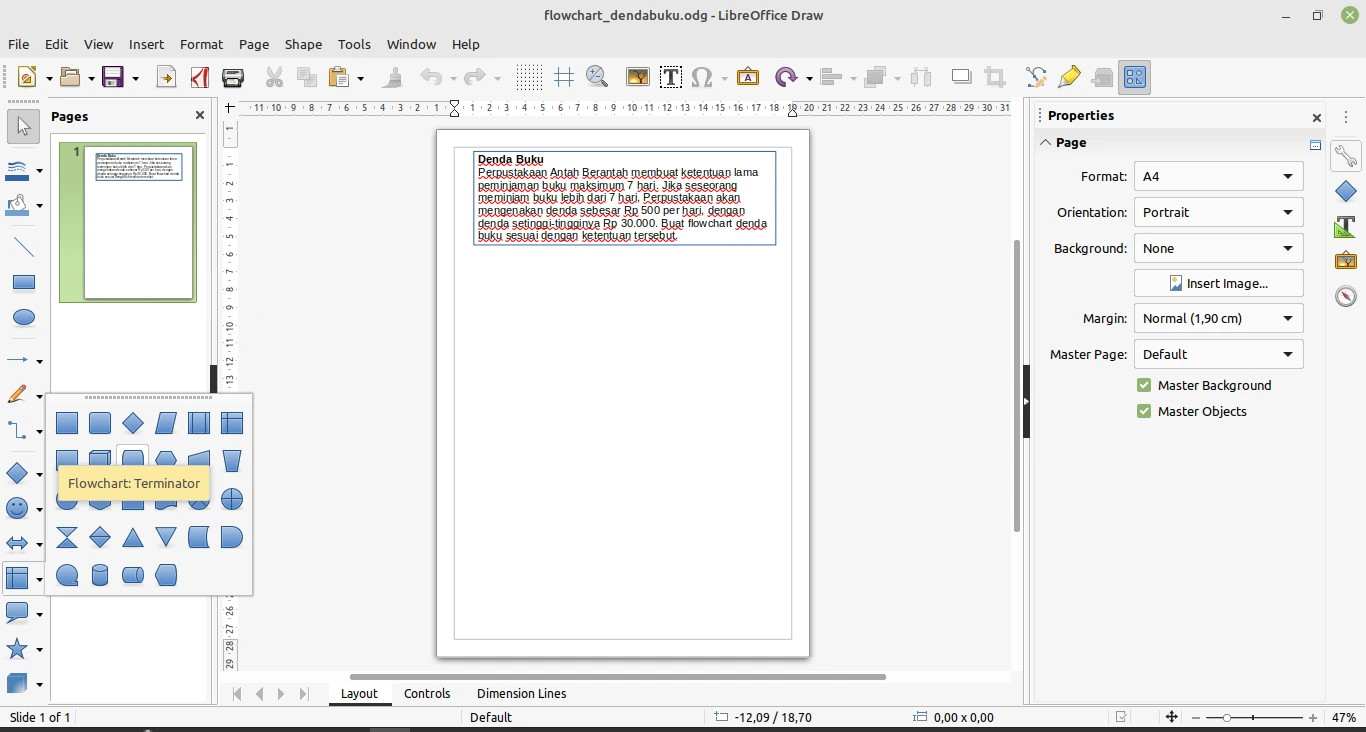Select page 1 thumbnail in Pages
The image size is (1366, 732).
tap(128, 222)
